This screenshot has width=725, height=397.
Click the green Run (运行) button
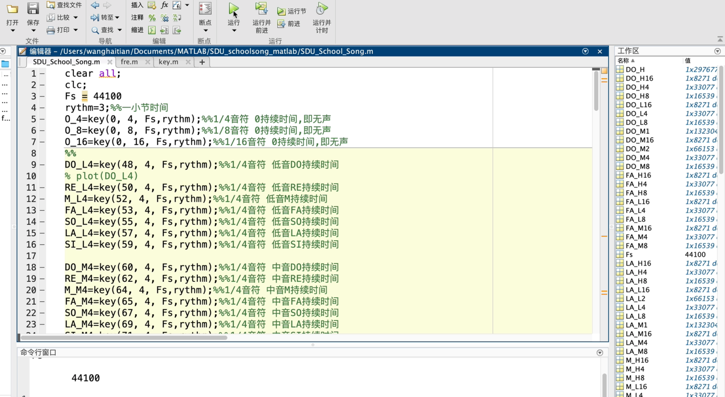pyautogui.click(x=233, y=9)
